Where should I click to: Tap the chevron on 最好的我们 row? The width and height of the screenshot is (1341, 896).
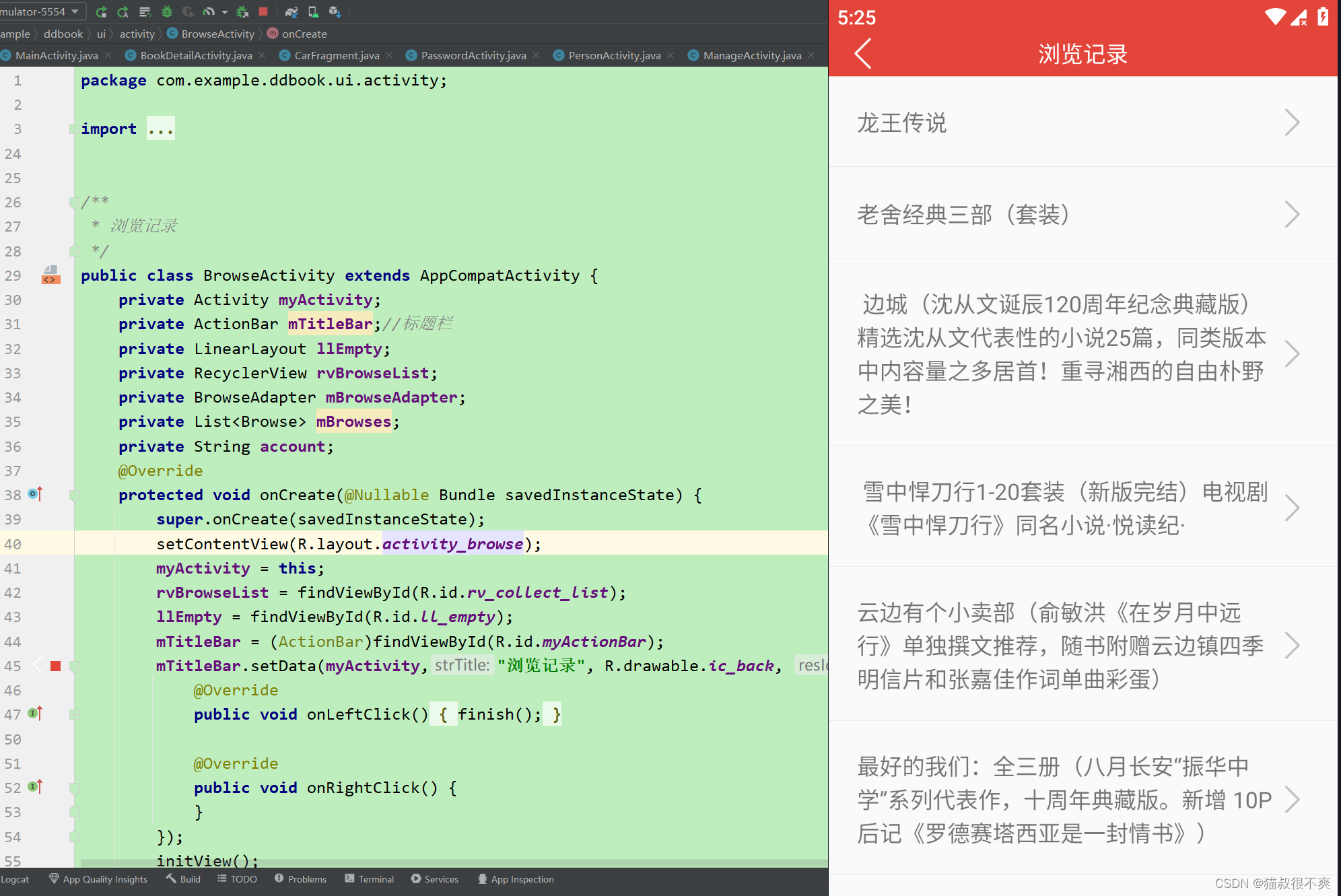(1291, 799)
